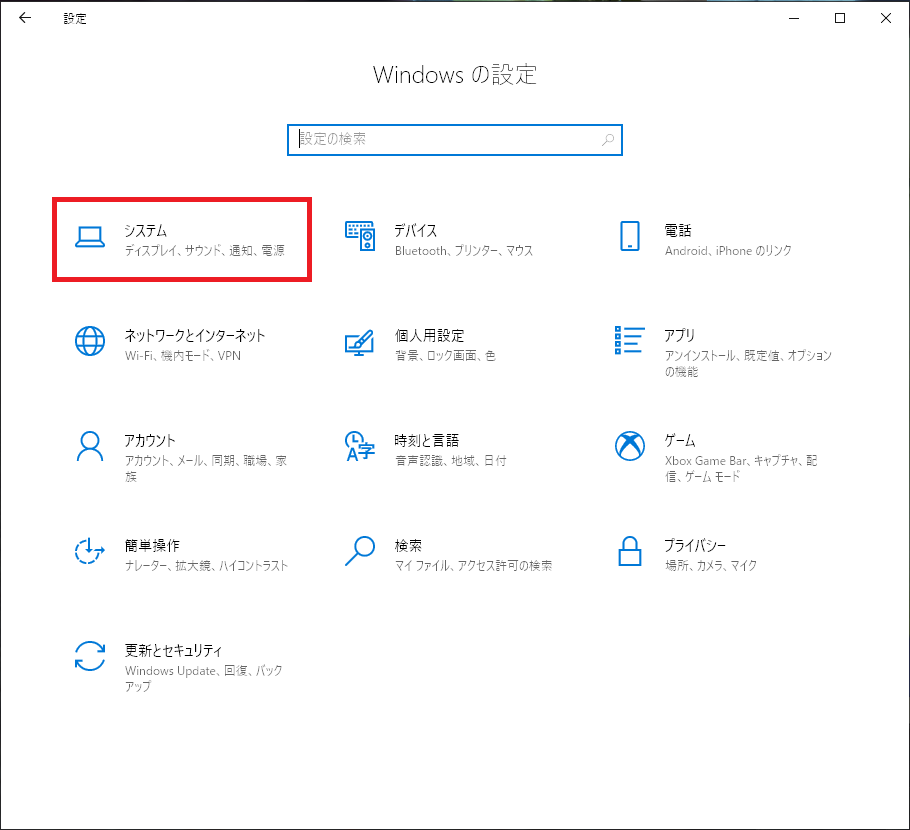Screen dimensions: 910x830
Task: Select the 簡単操作 accessibility icon
Action: pos(90,551)
